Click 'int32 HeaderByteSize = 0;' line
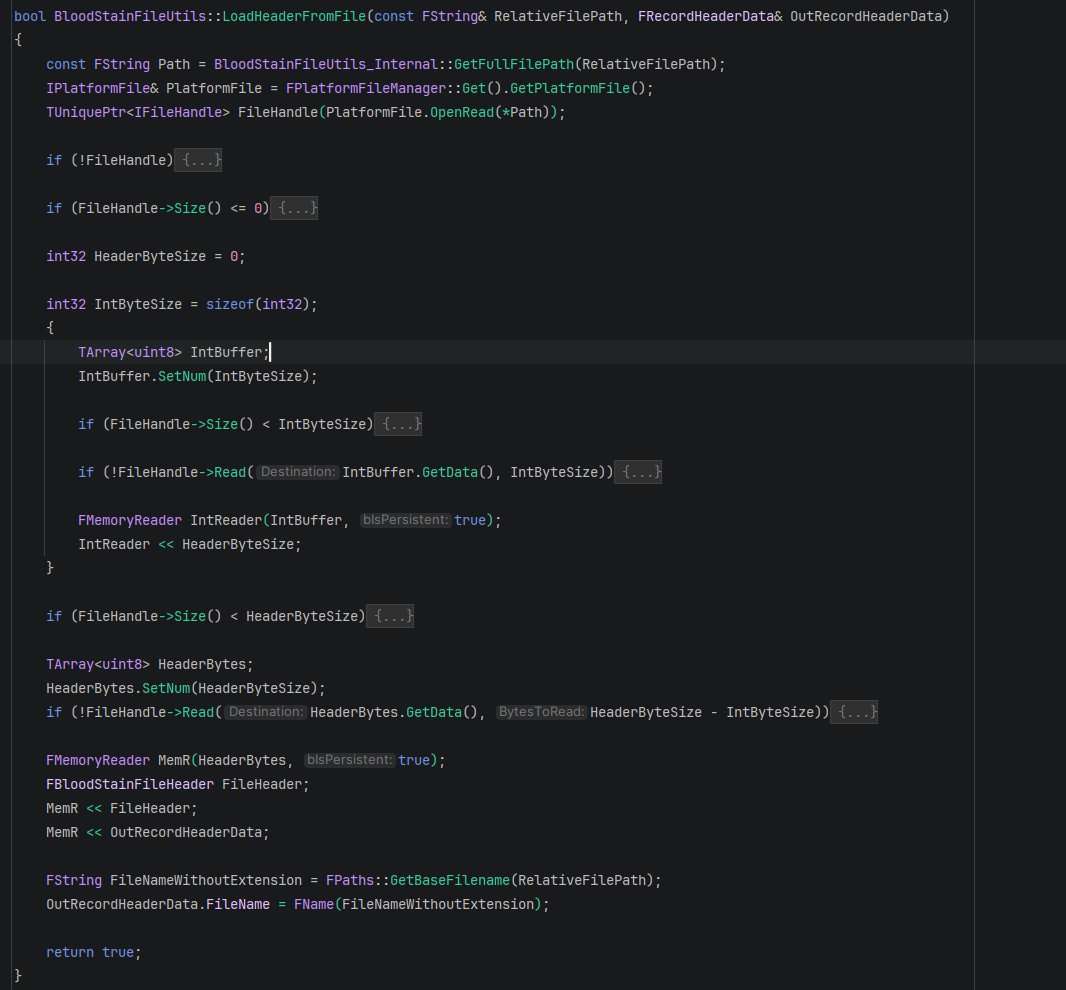Image resolution: width=1066 pixels, height=990 pixels. coord(145,256)
